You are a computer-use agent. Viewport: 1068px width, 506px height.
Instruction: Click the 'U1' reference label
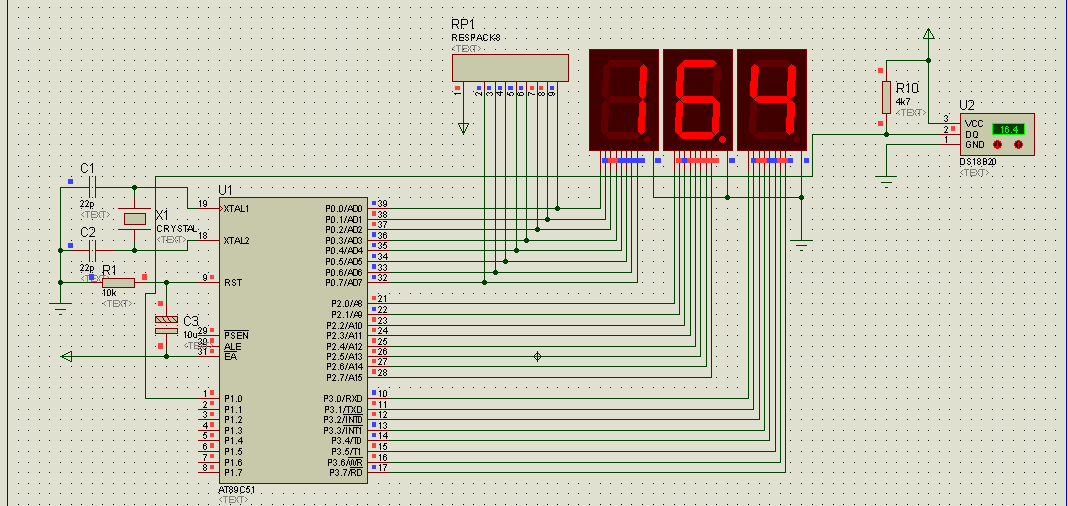pos(225,189)
